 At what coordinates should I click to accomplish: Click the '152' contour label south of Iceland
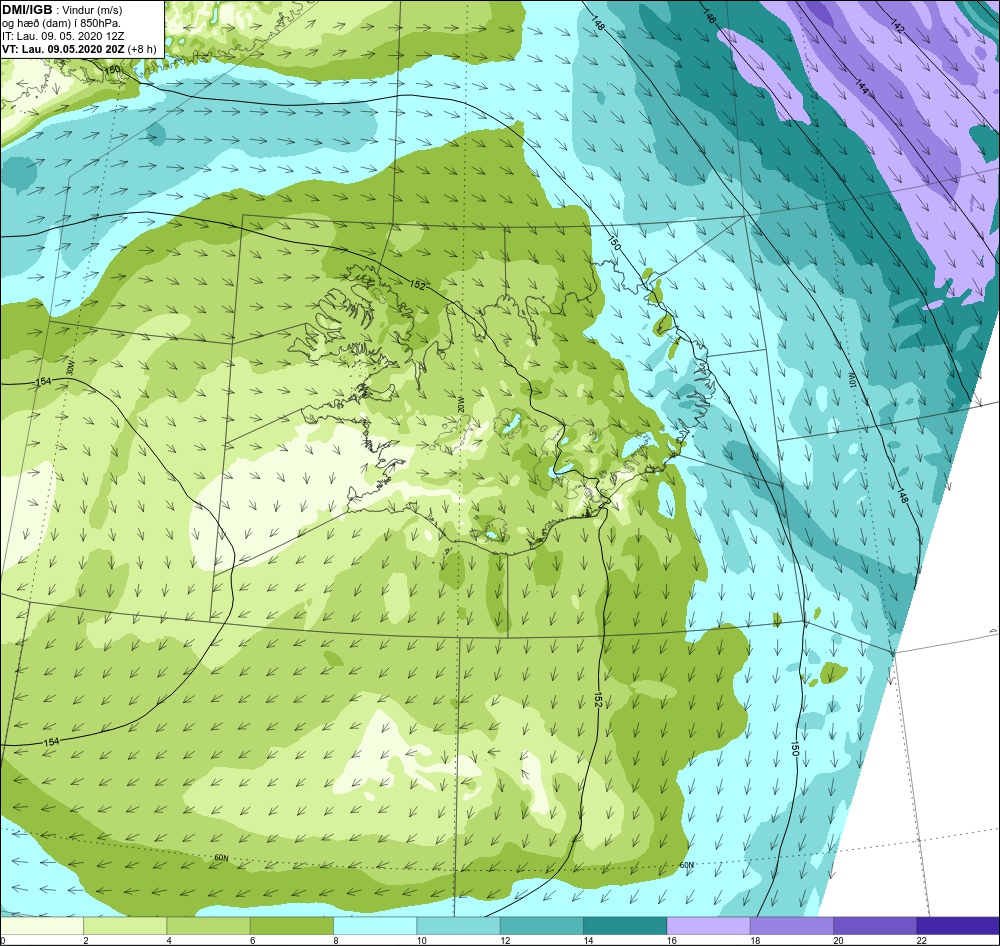coord(598,699)
